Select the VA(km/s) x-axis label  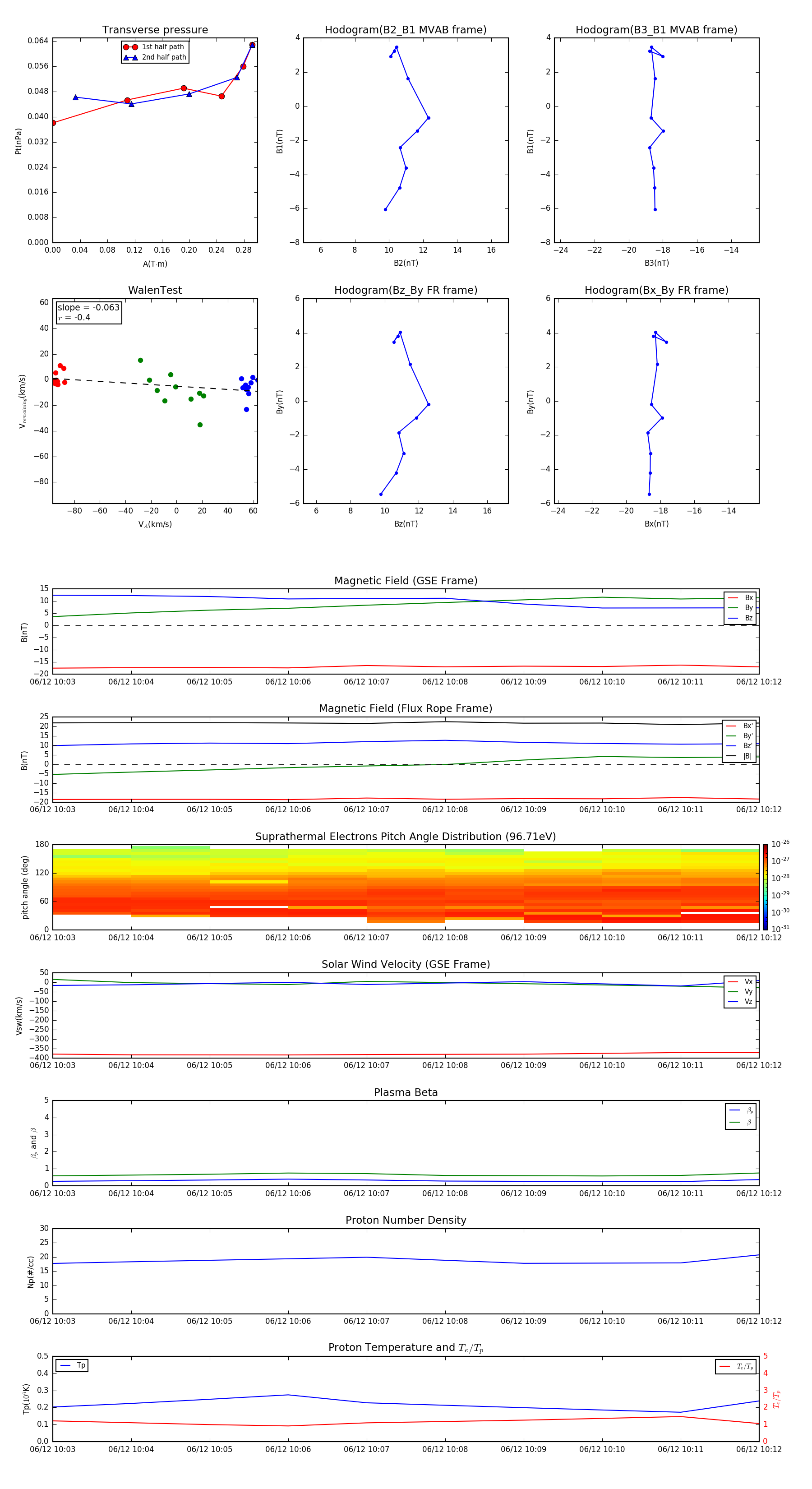point(155,524)
